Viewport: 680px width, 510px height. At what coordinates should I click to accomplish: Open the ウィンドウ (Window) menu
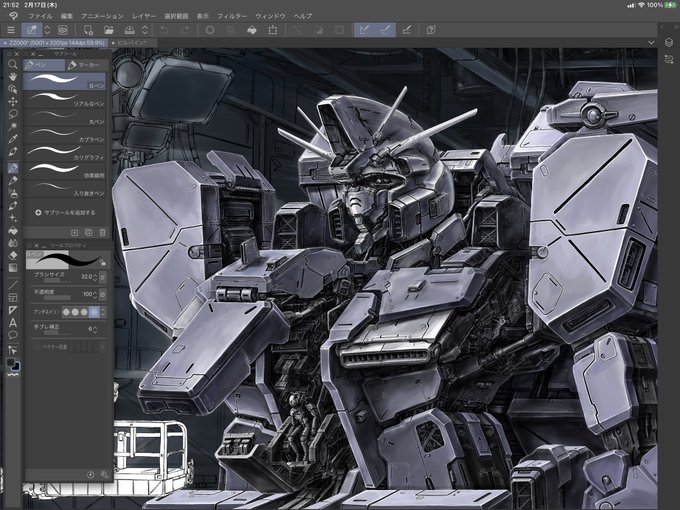270,16
